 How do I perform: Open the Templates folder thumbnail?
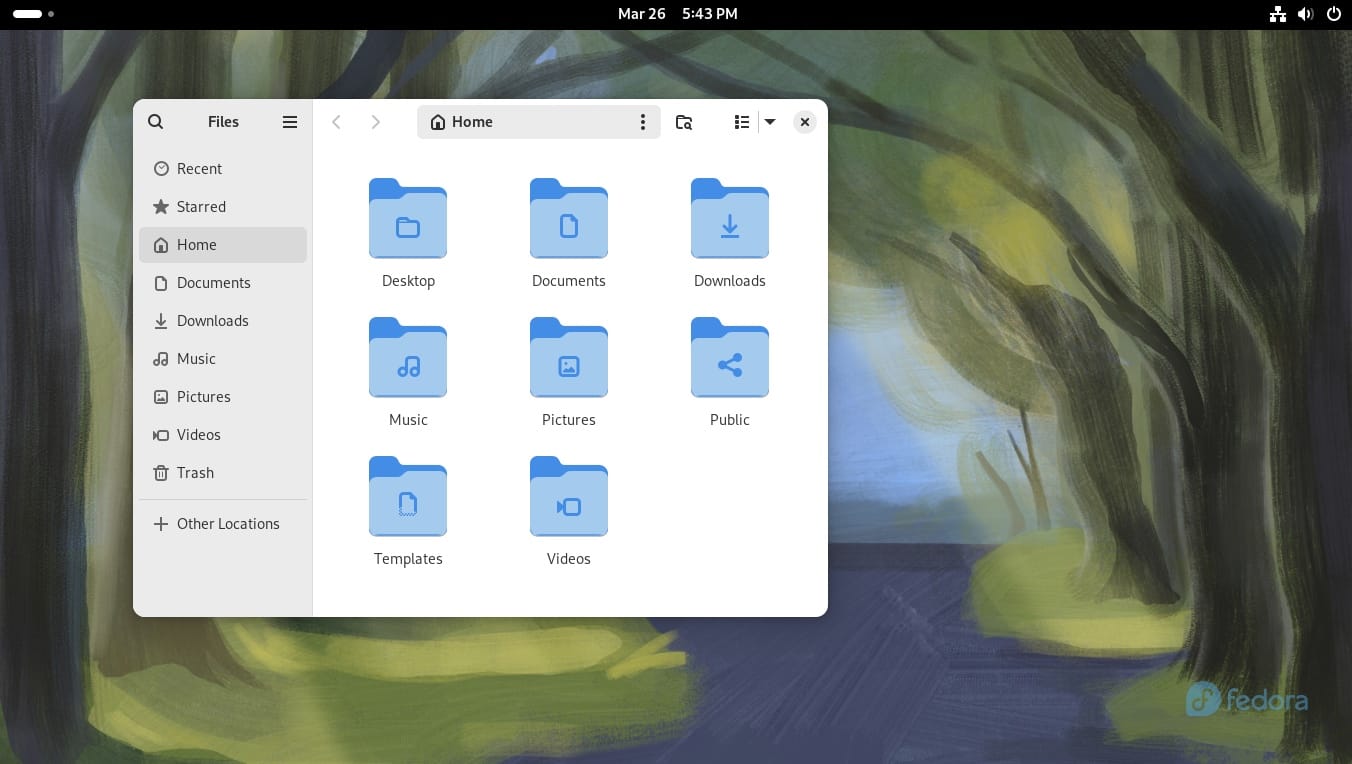pyautogui.click(x=408, y=496)
